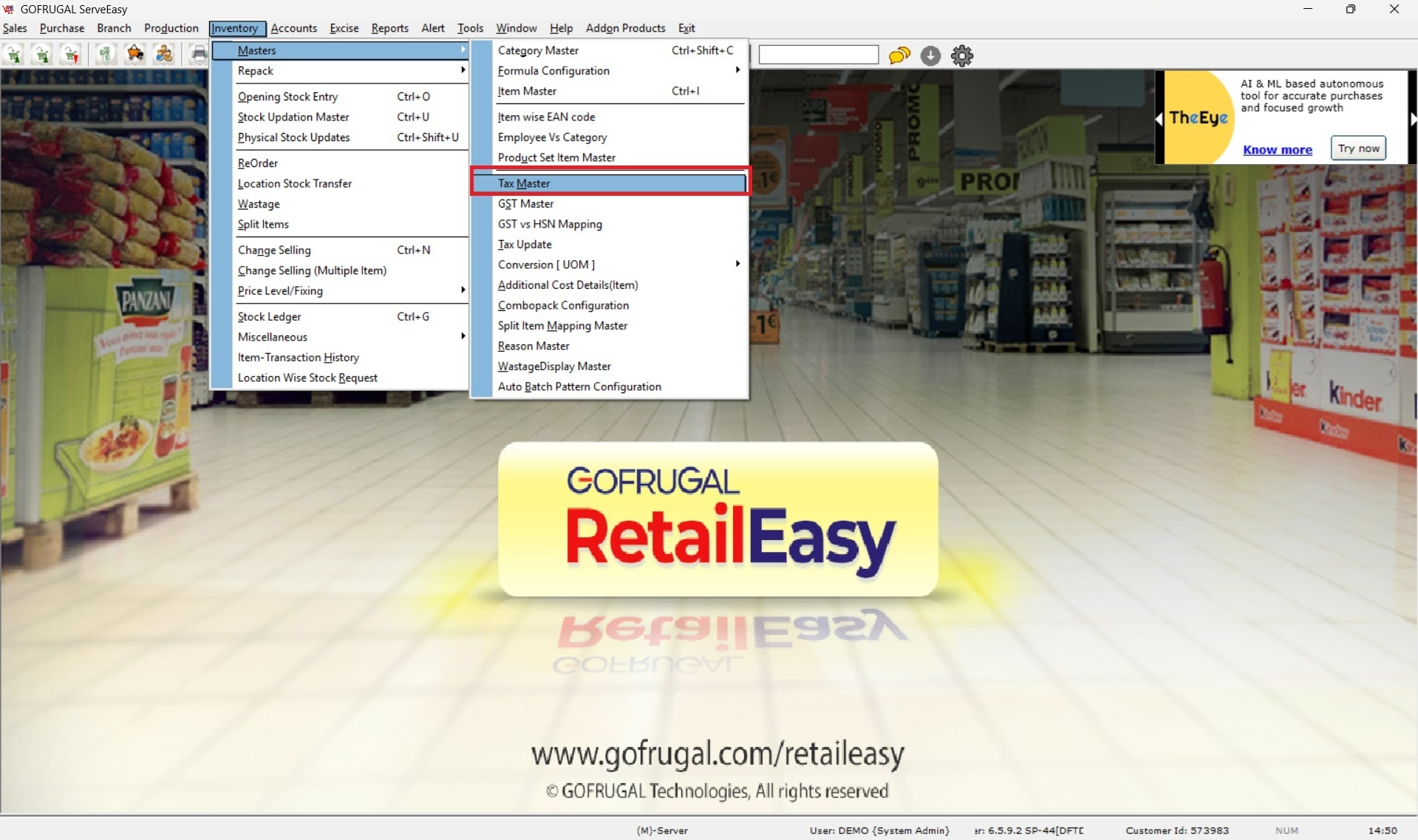Open GST Master
This screenshot has width=1418, height=840.
pos(610,204)
